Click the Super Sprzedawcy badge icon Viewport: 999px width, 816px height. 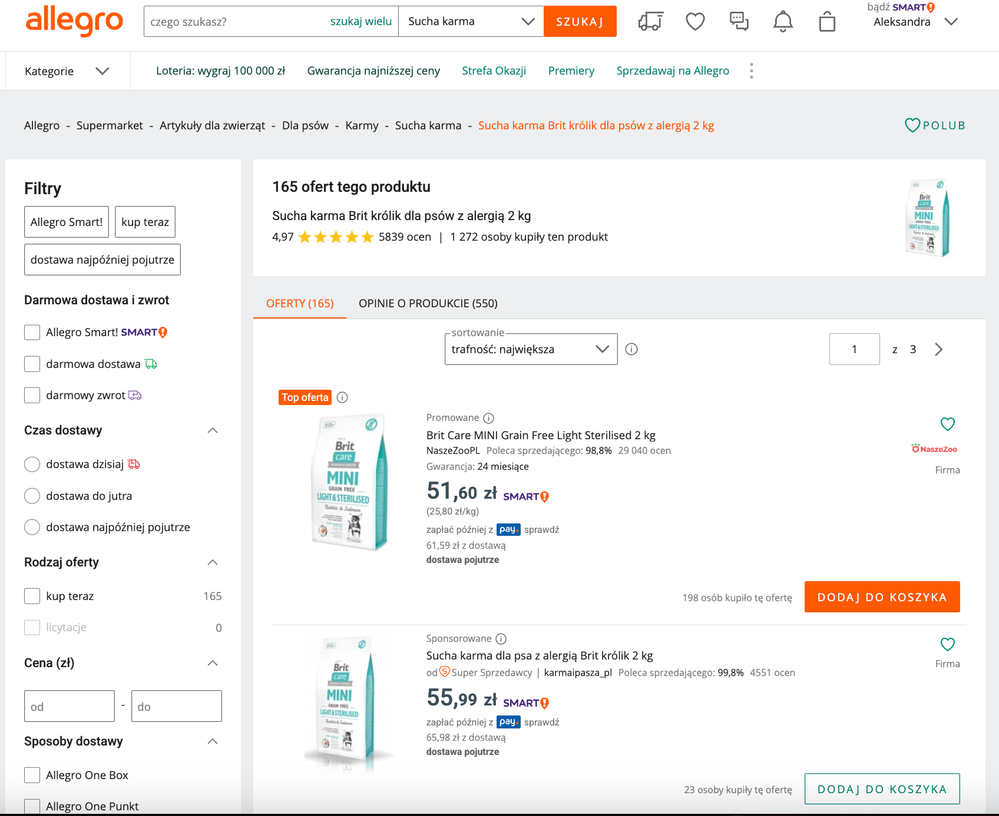pyautogui.click(x=445, y=672)
